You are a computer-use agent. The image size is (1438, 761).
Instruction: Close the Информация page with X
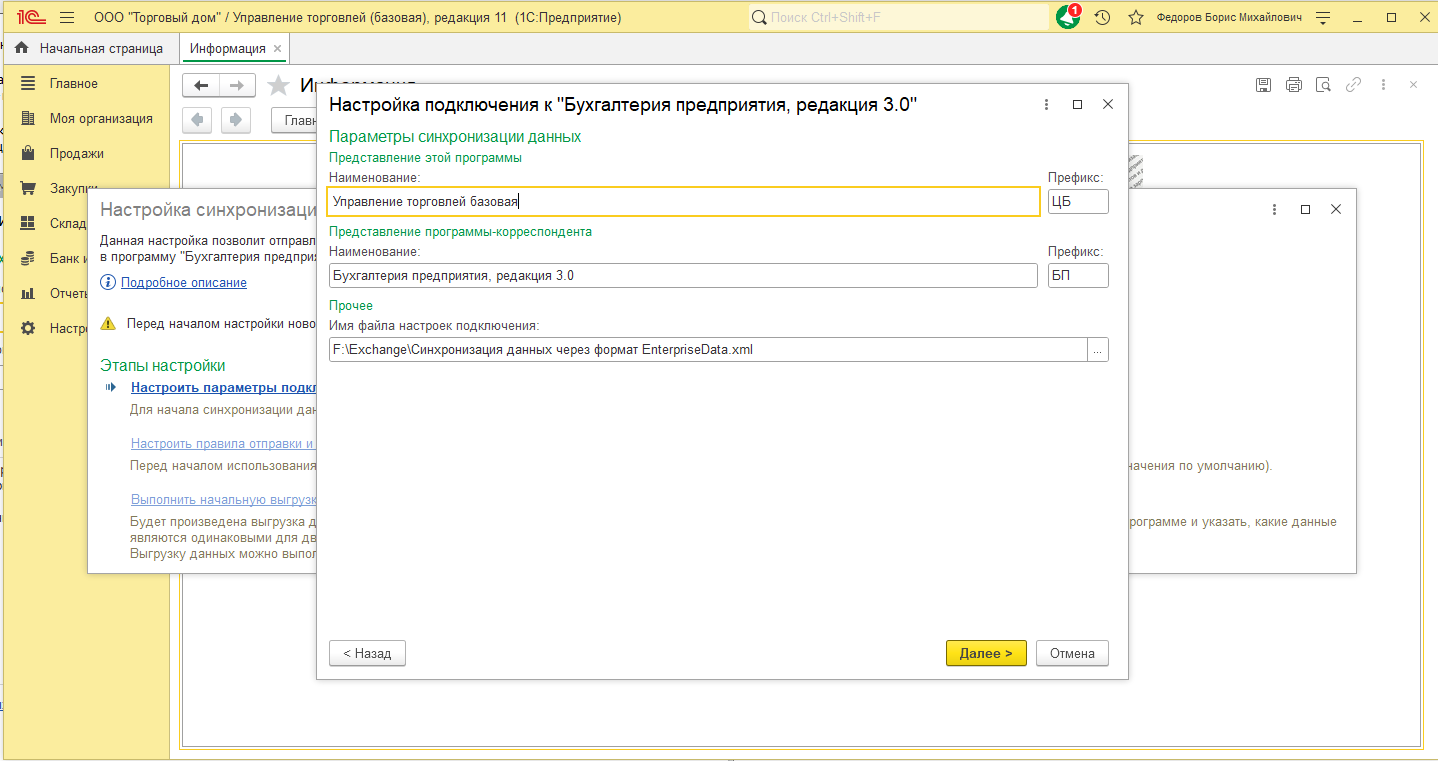[1413, 85]
